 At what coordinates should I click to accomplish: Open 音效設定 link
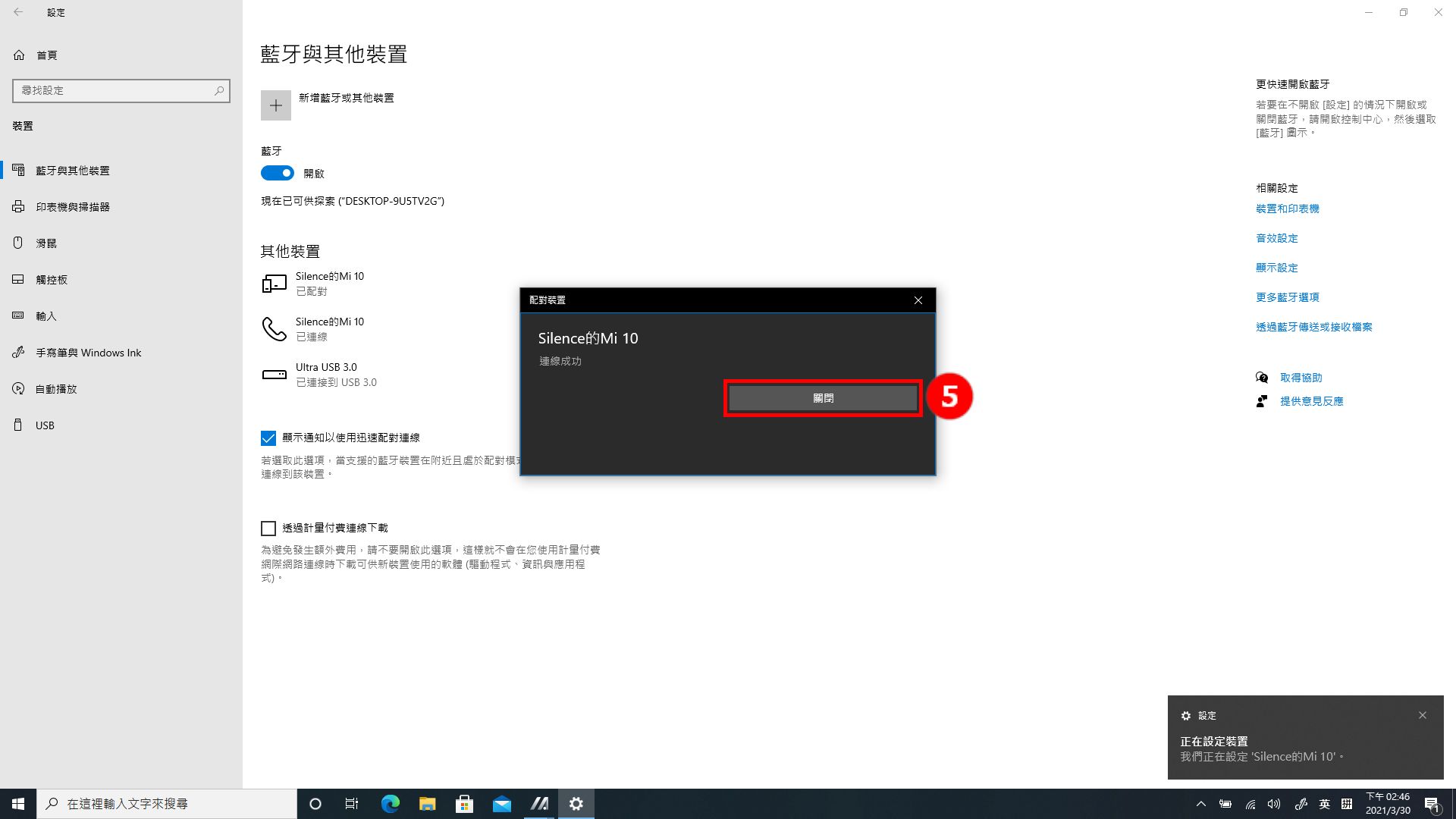point(1276,238)
